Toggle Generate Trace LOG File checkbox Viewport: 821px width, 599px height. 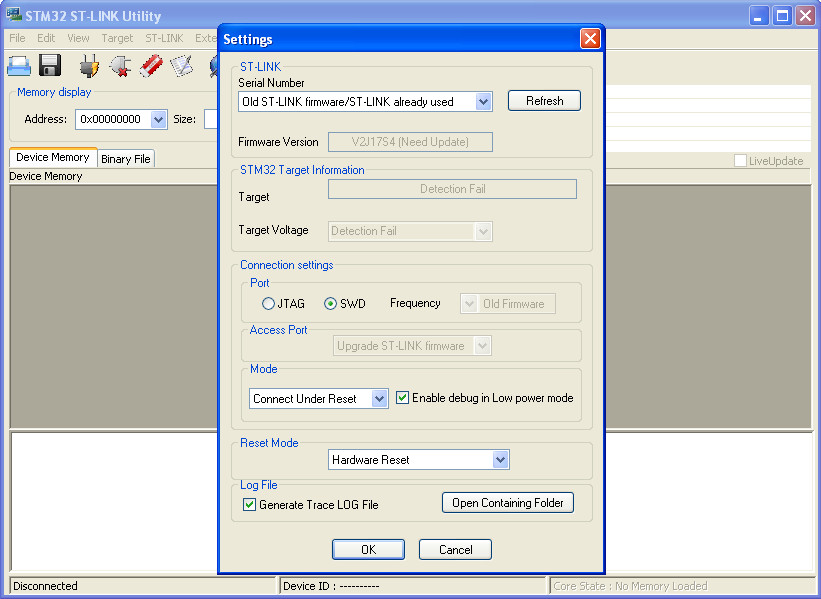pos(249,505)
